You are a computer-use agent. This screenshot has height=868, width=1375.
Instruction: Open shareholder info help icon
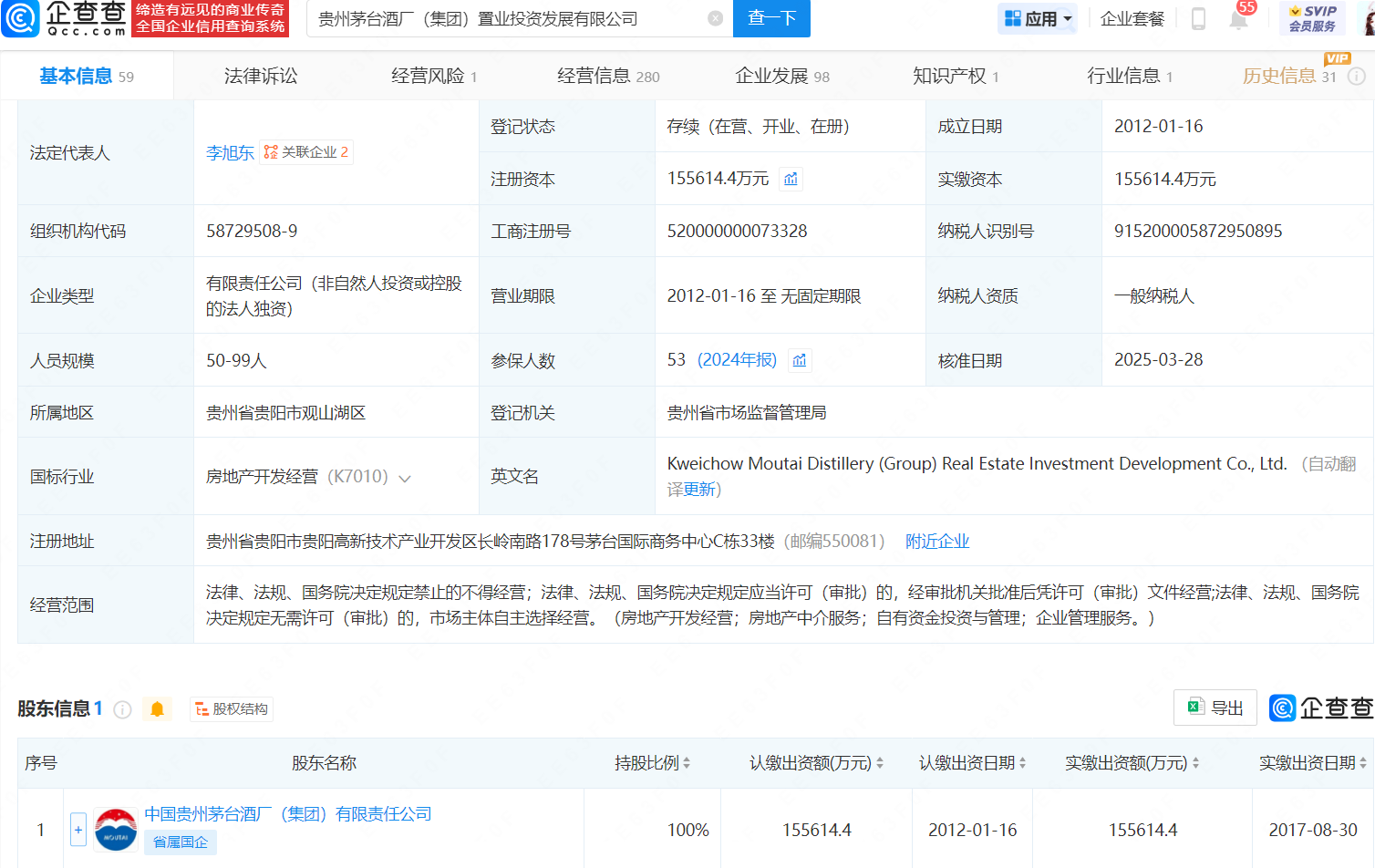122,709
